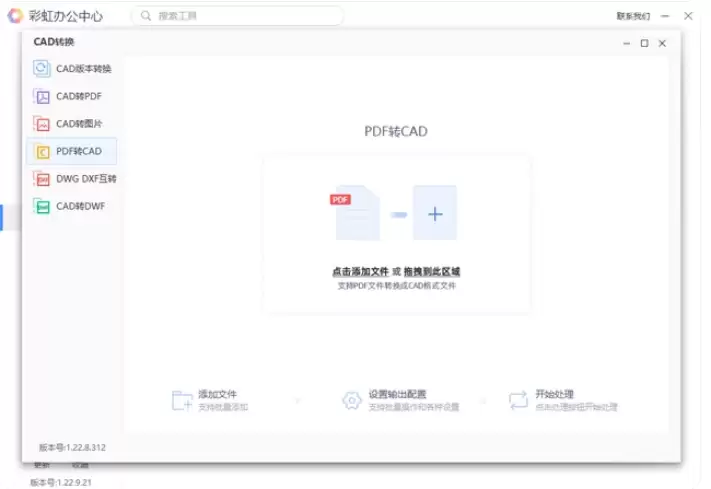
Task: Open 联系我们 in the top bar
Action: [633, 16]
